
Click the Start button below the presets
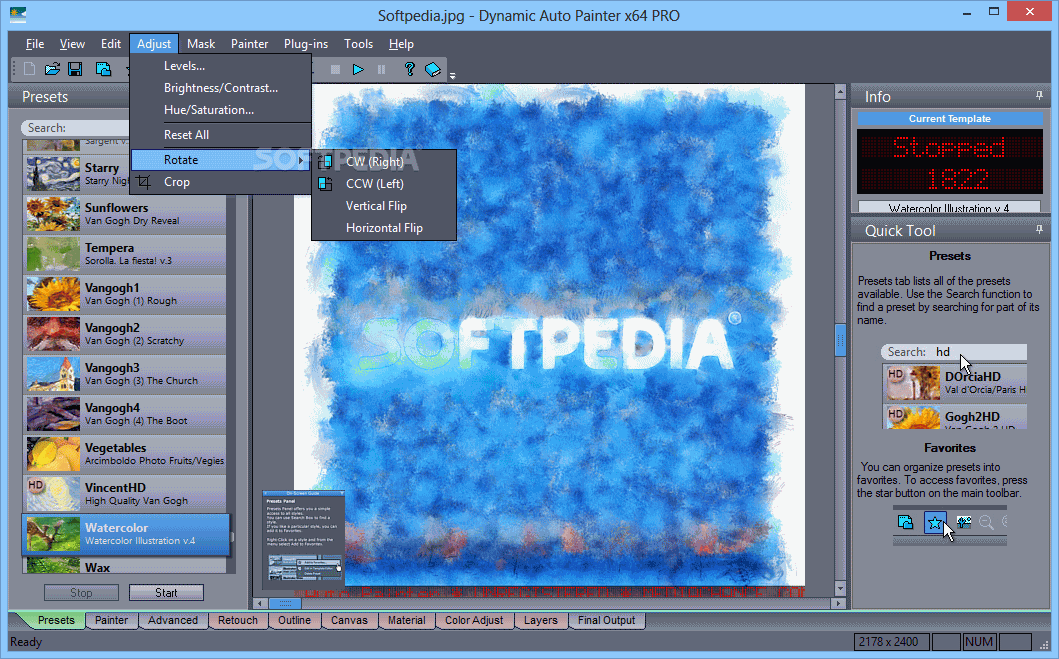click(x=166, y=592)
